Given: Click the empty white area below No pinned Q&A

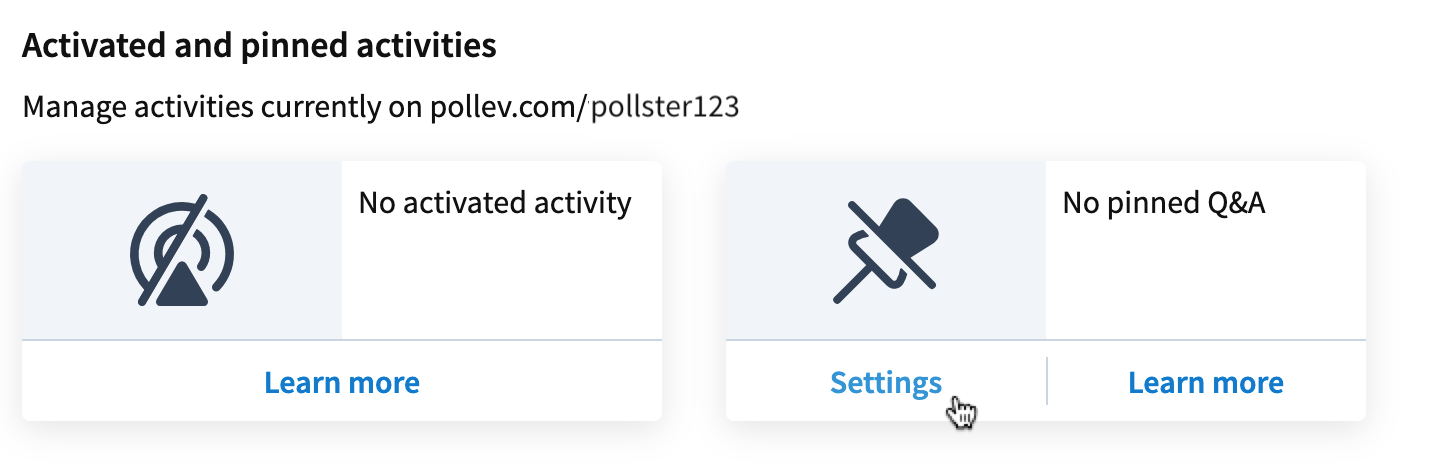Looking at the screenshot, I should coord(1206,285).
